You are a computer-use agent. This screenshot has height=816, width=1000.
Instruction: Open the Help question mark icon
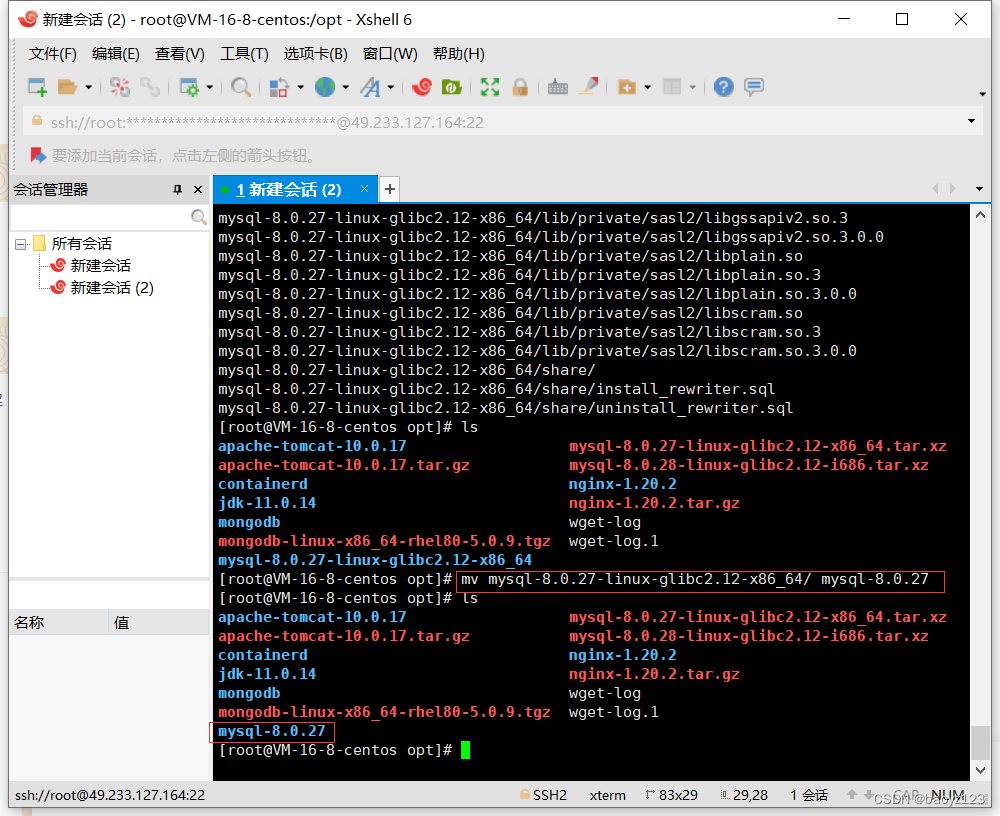click(x=723, y=87)
